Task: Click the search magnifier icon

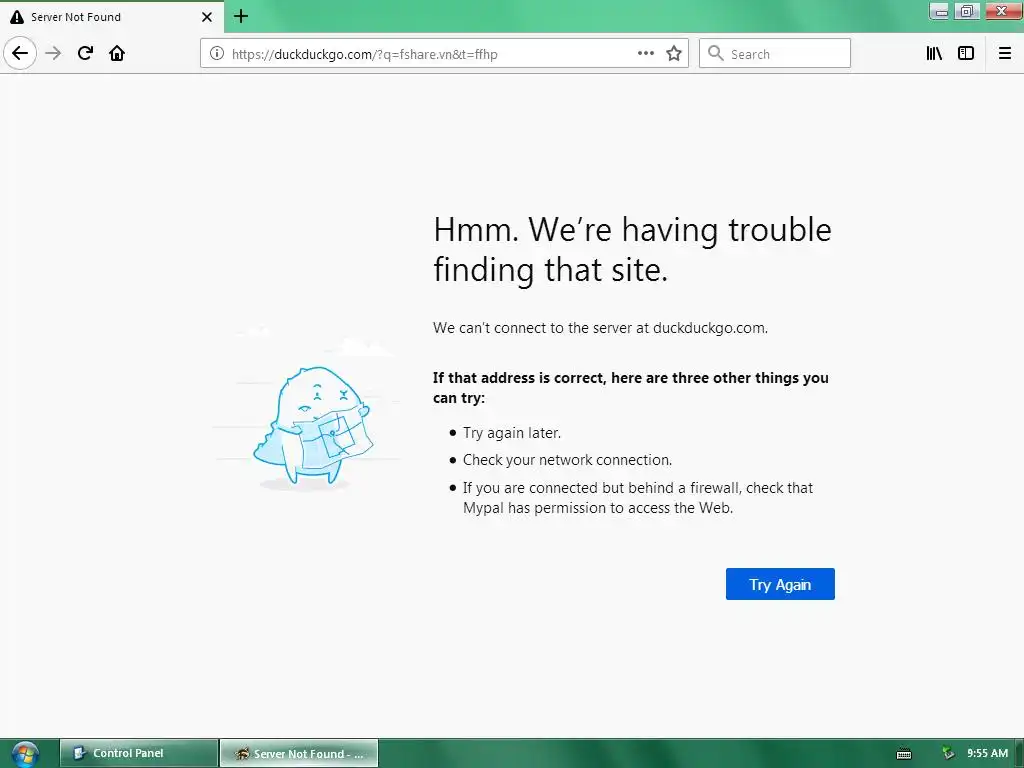Action: coord(716,54)
